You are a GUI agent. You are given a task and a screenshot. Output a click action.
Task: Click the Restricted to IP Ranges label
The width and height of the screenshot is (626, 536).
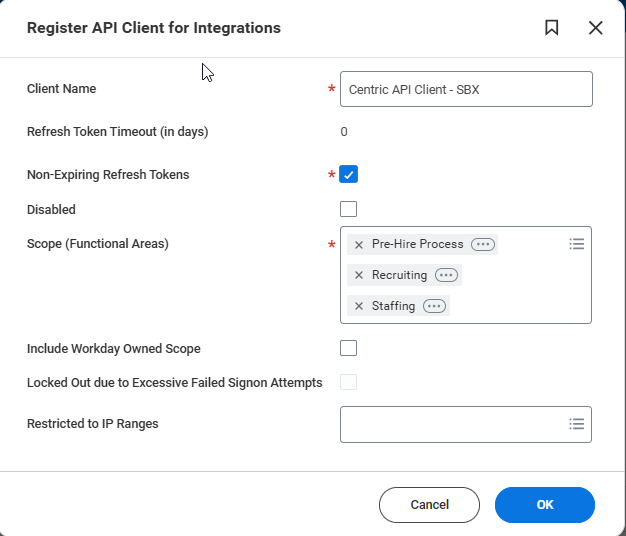pyautogui.click(x=93, y=424)
